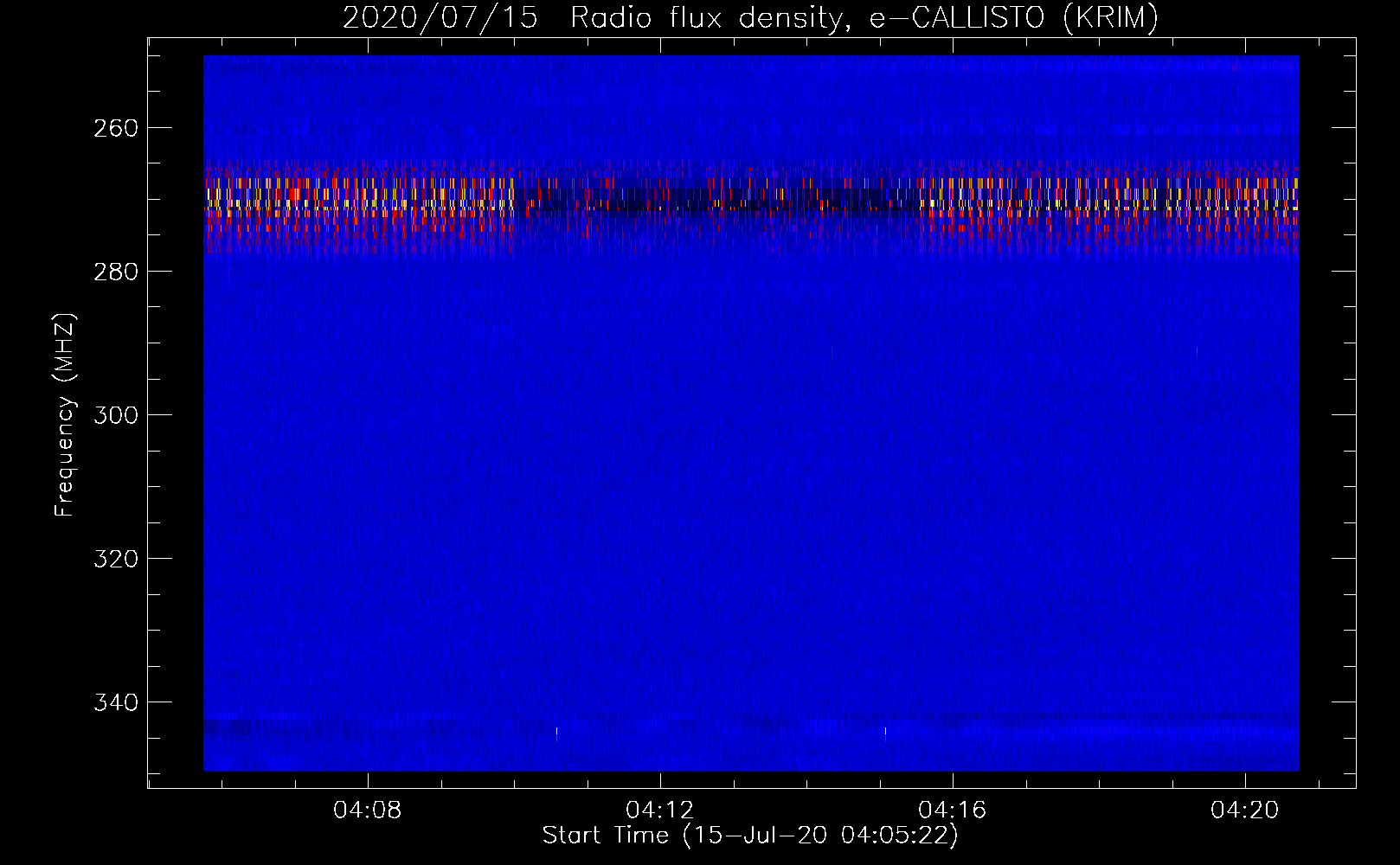Image resolution: width=1400 pixels, height=865 pixels.
Task: Click the 260 frequency tick label
Action: coord(115,128)
